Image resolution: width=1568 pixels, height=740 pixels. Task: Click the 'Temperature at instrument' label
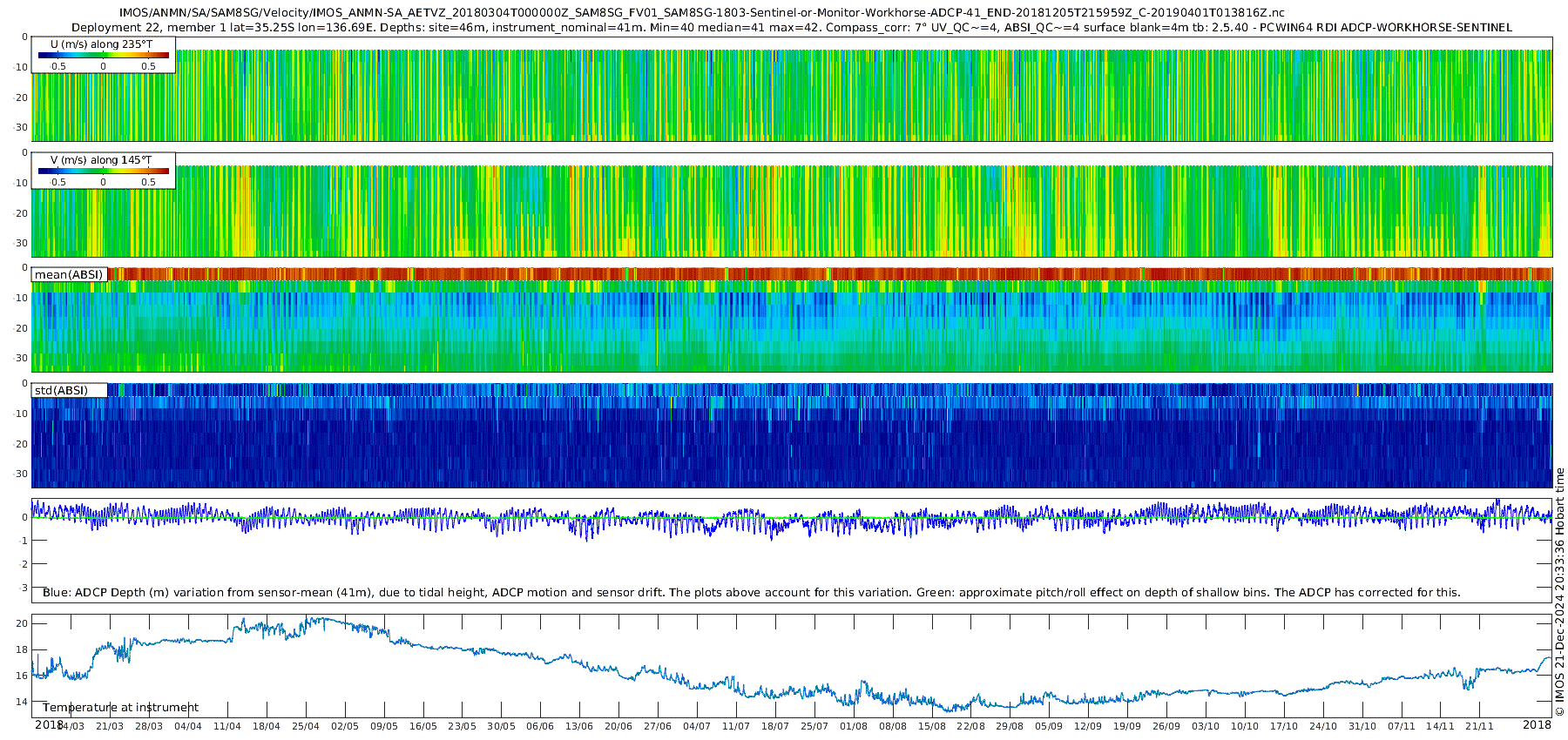[120, 707]
